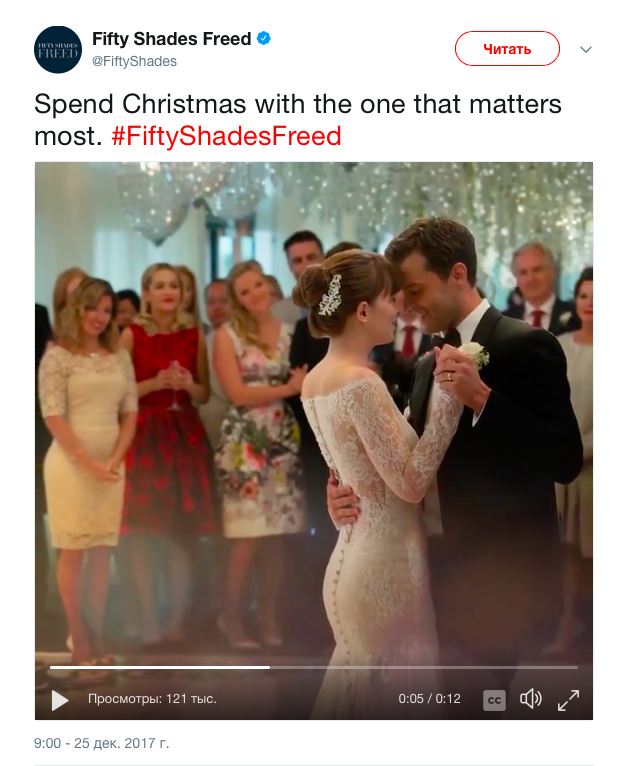Expand video to fullscreen
This screenshot has height=766, width=625.
click(x=568, y=699)
